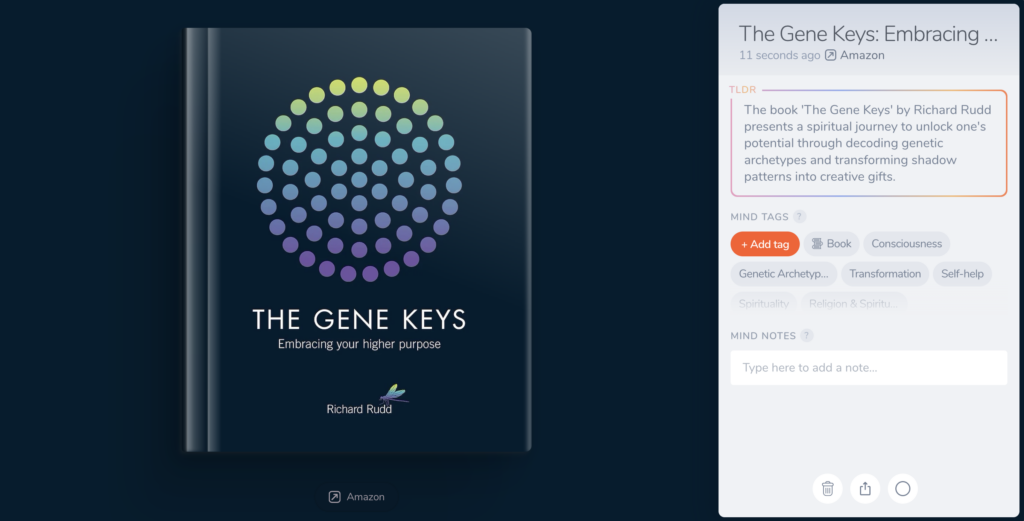Choose the Transformation tag
Image resolution: width=1024 pixels, height=521 pixels.
pos(885,274)
